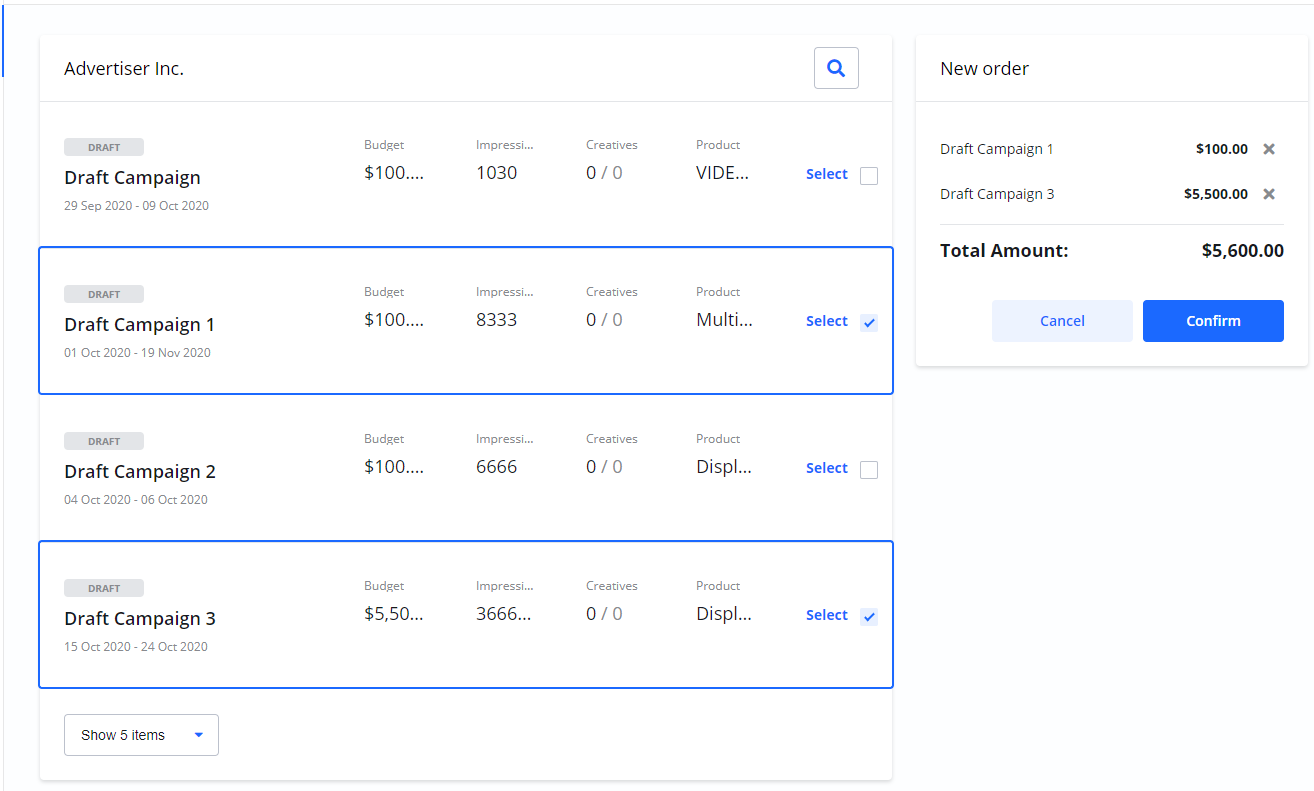
Task: Uncheck the Draft Campaign 1 checkbox
Action: point(869,323)
